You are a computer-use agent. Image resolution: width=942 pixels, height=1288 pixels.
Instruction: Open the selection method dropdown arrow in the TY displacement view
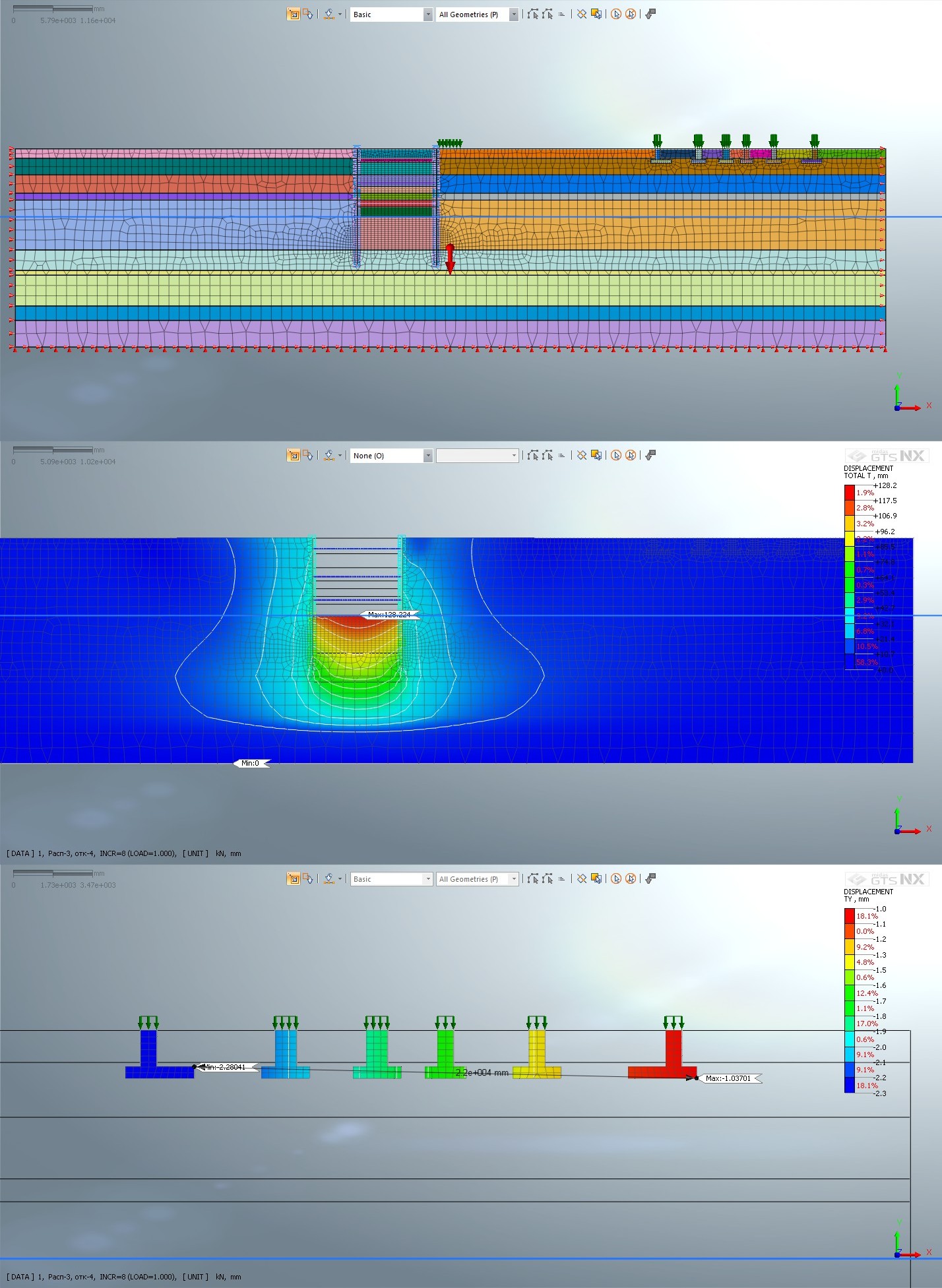(340, 878)
